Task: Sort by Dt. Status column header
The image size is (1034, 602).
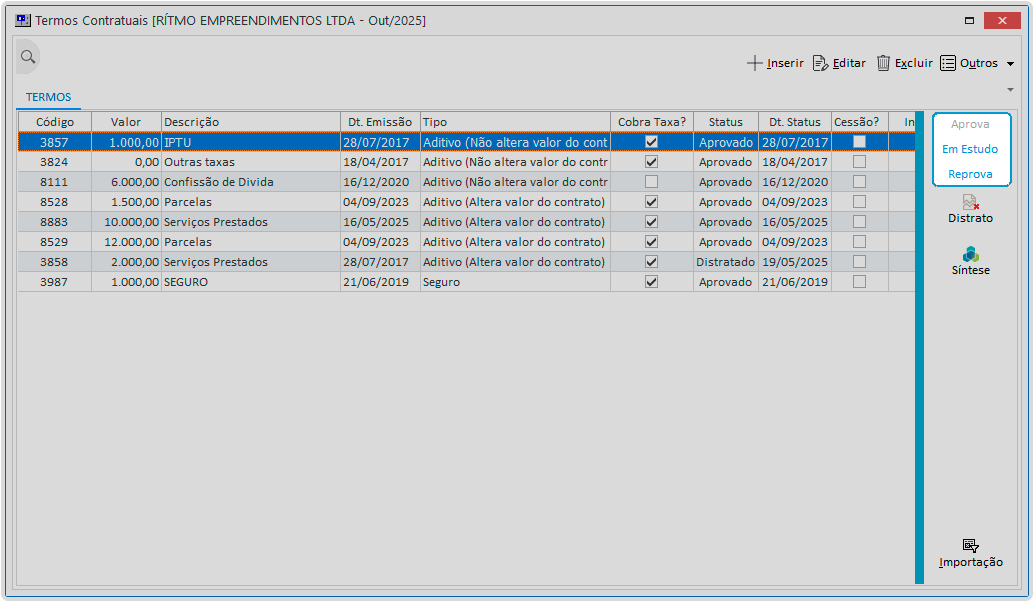Action: tap(795, 122)
